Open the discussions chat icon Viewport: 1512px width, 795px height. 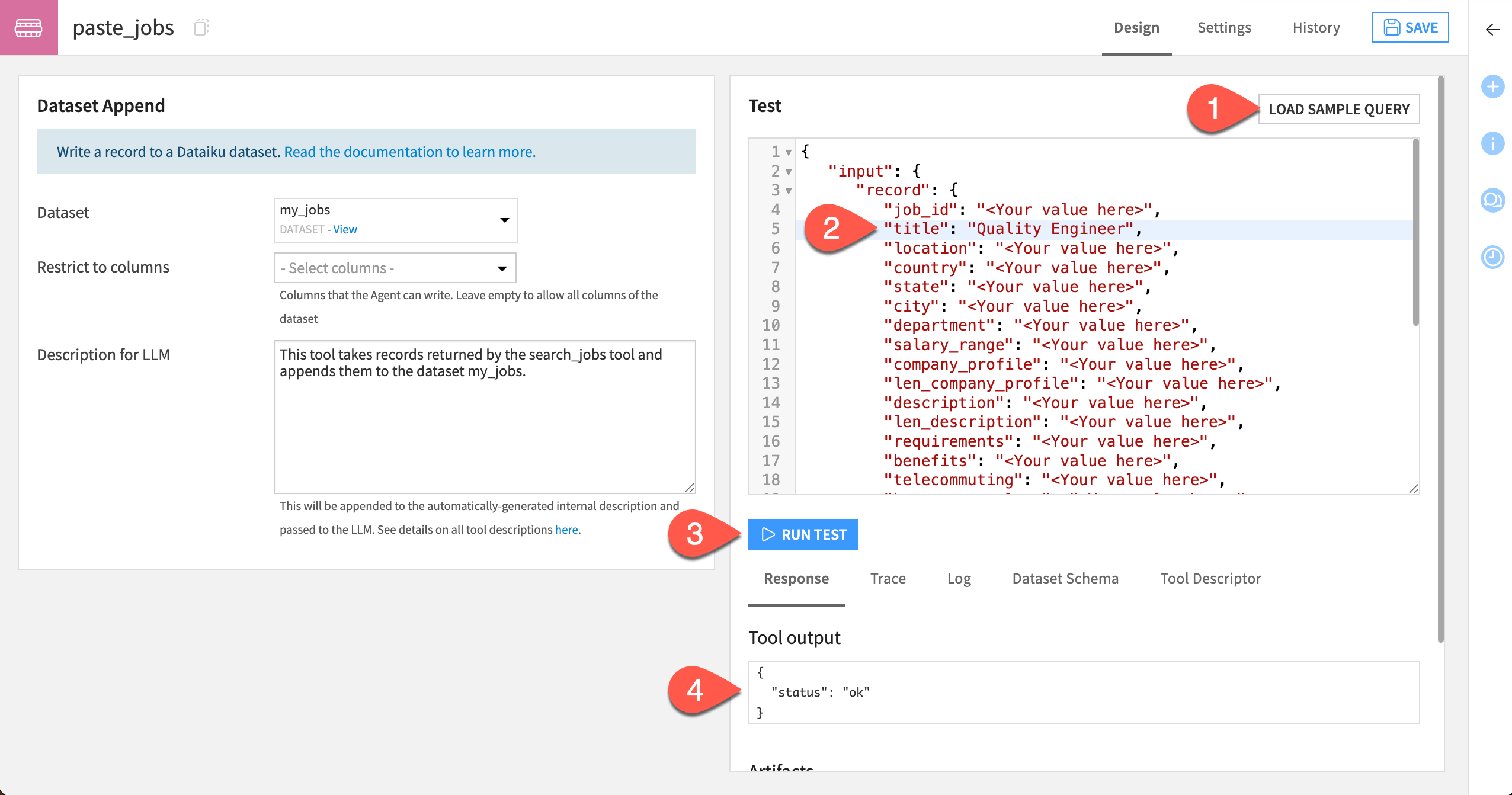[x=1492, y=200]
